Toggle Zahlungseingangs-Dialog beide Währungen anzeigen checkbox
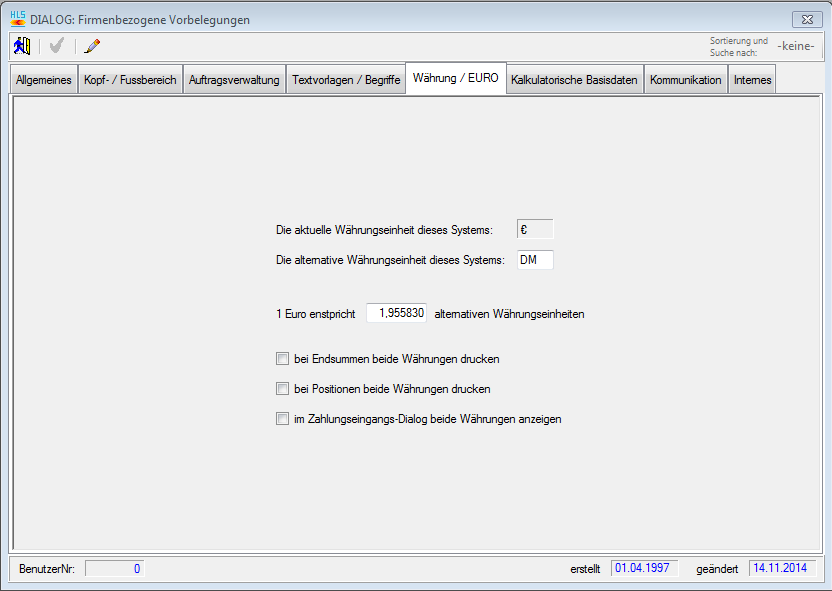This screenshot has height=591, width=832. tap(282, 420)
